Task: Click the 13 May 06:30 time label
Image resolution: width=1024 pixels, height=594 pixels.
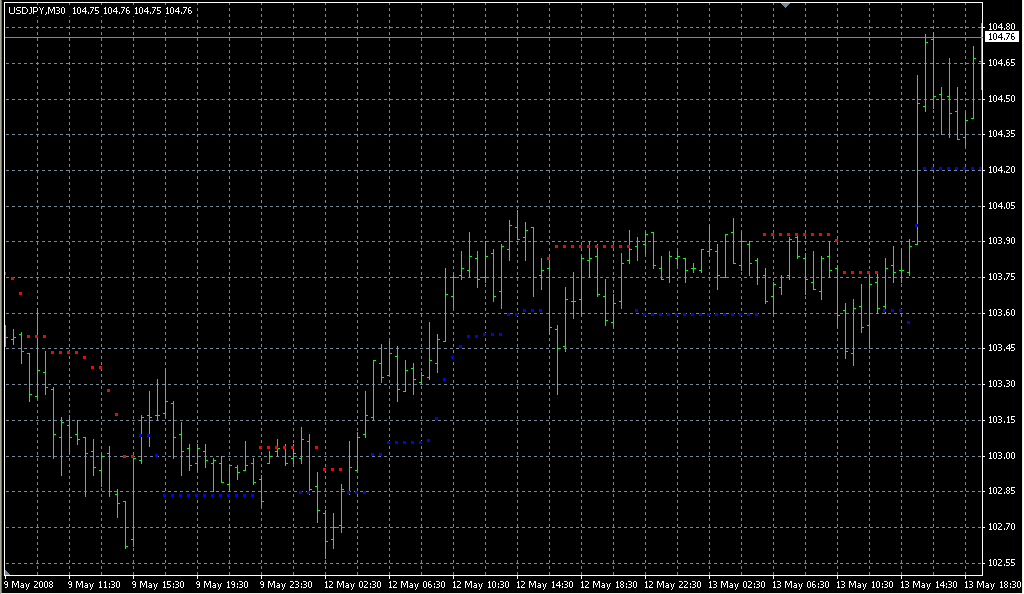Action: [799, 584]
